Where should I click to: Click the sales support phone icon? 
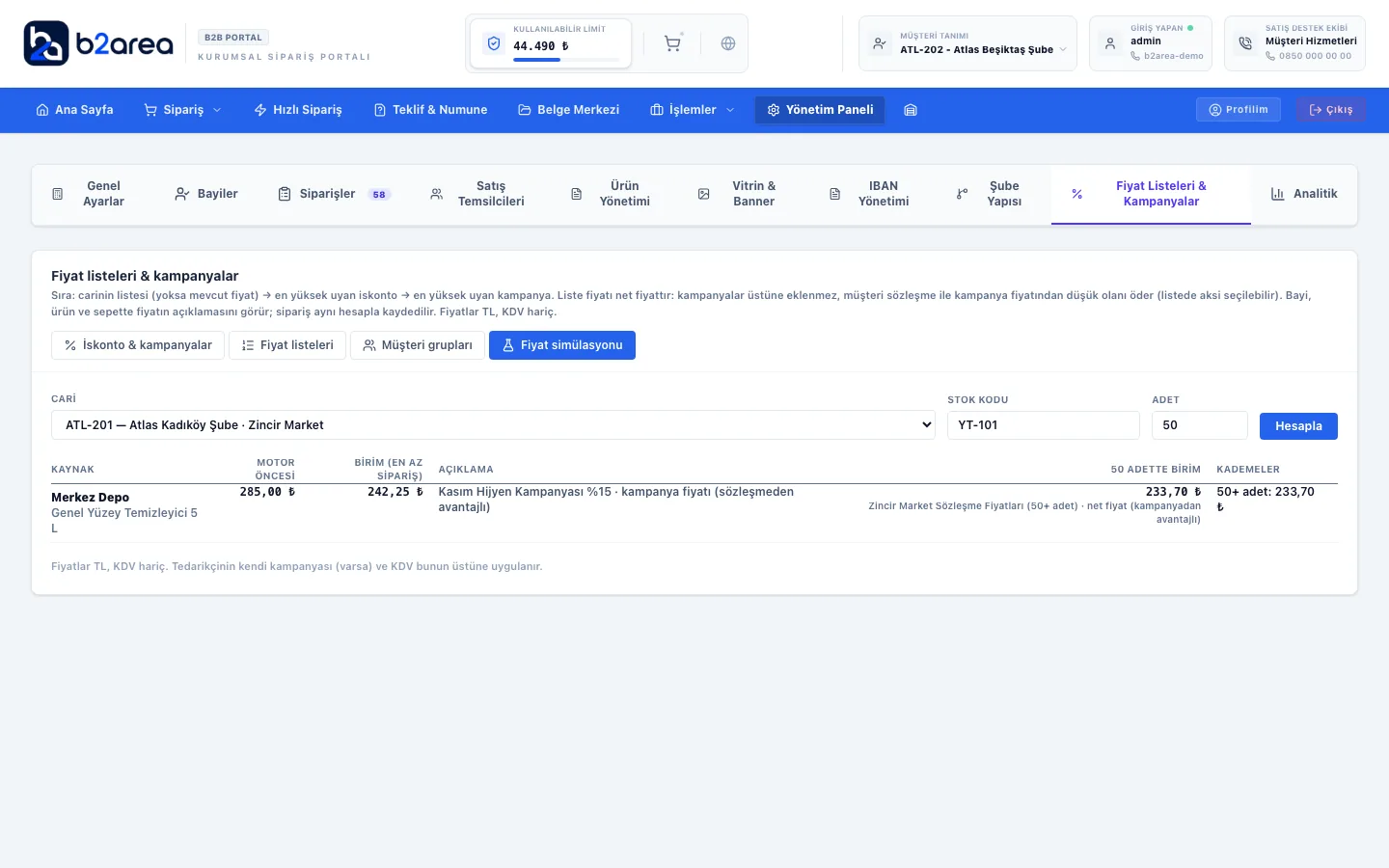1245,43
